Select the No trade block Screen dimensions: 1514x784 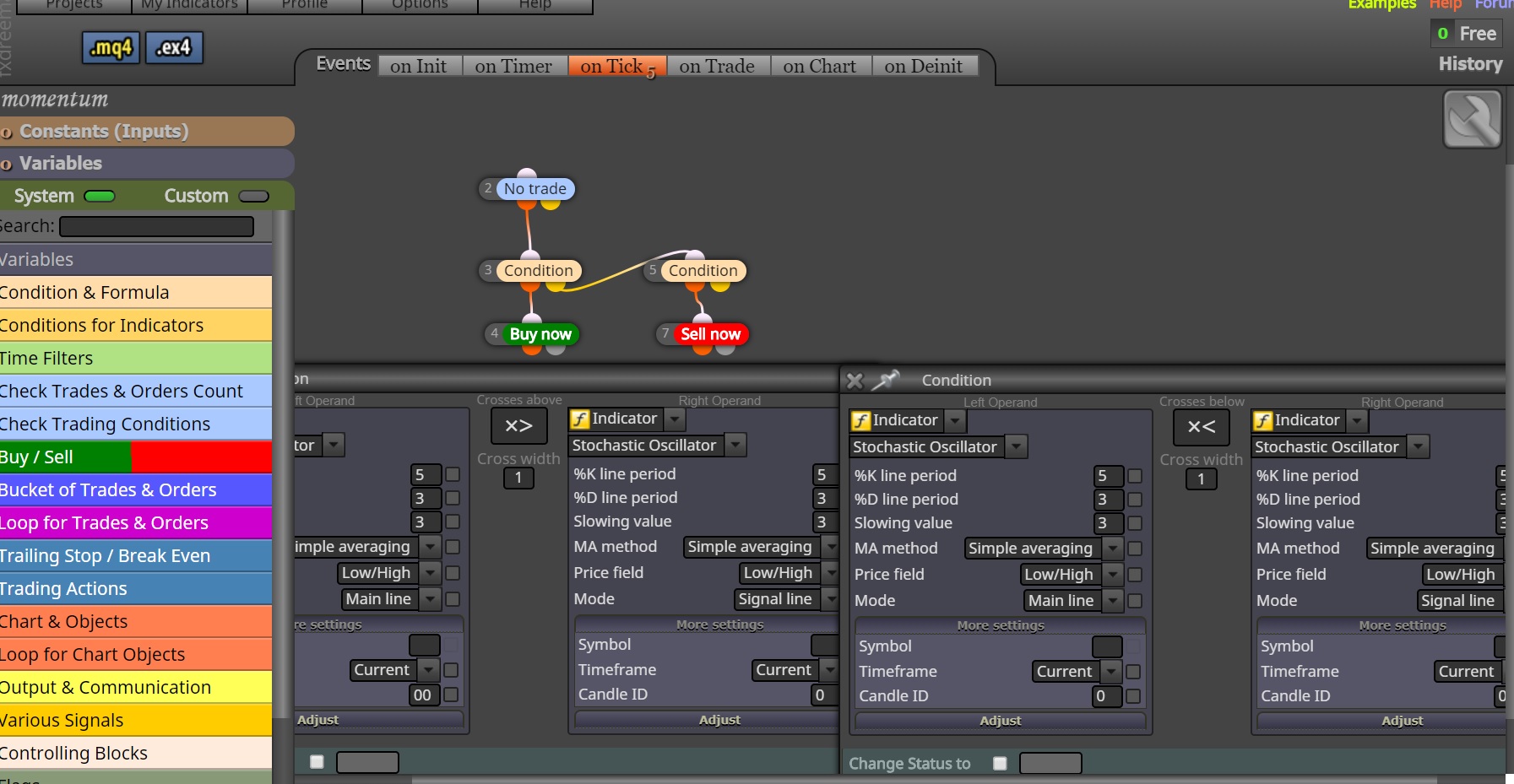pos(535,189)
